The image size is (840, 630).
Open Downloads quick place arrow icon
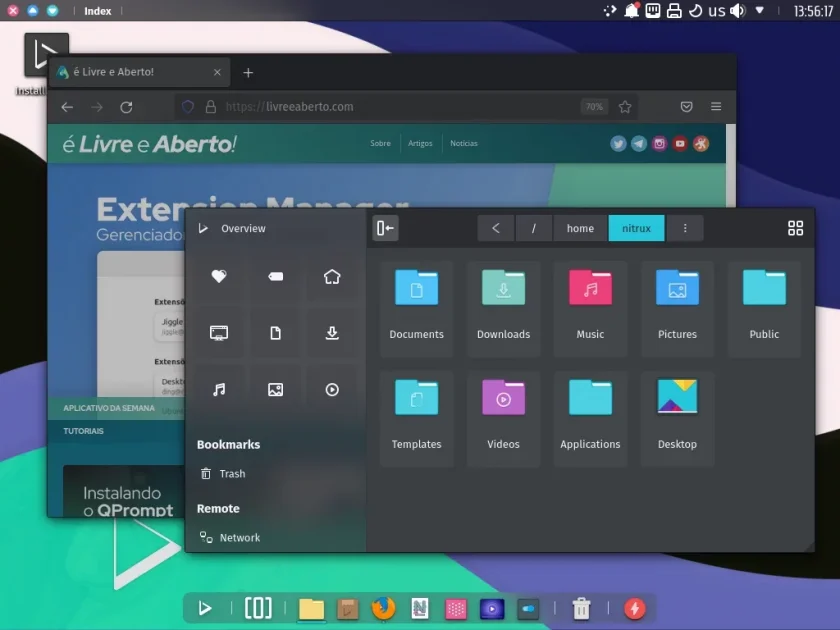[332, 333]
